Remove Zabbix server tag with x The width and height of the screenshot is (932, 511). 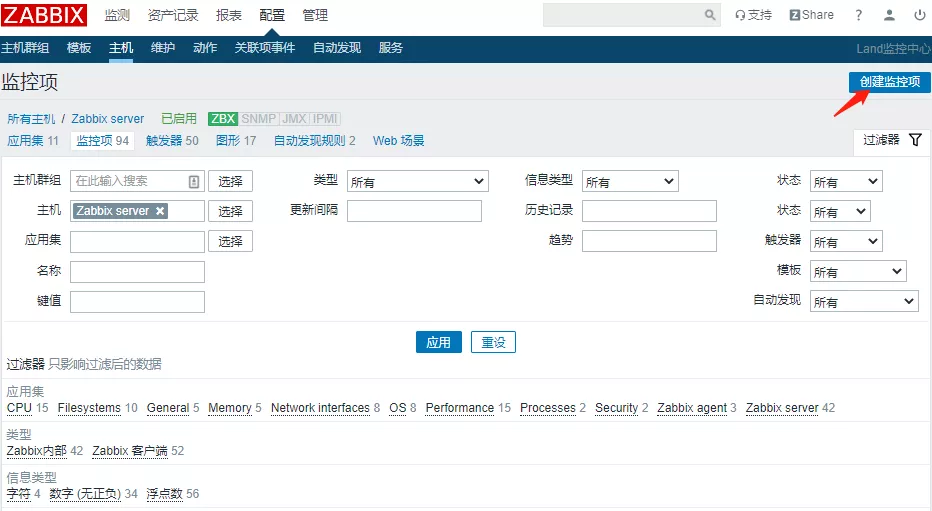point(160,211)
